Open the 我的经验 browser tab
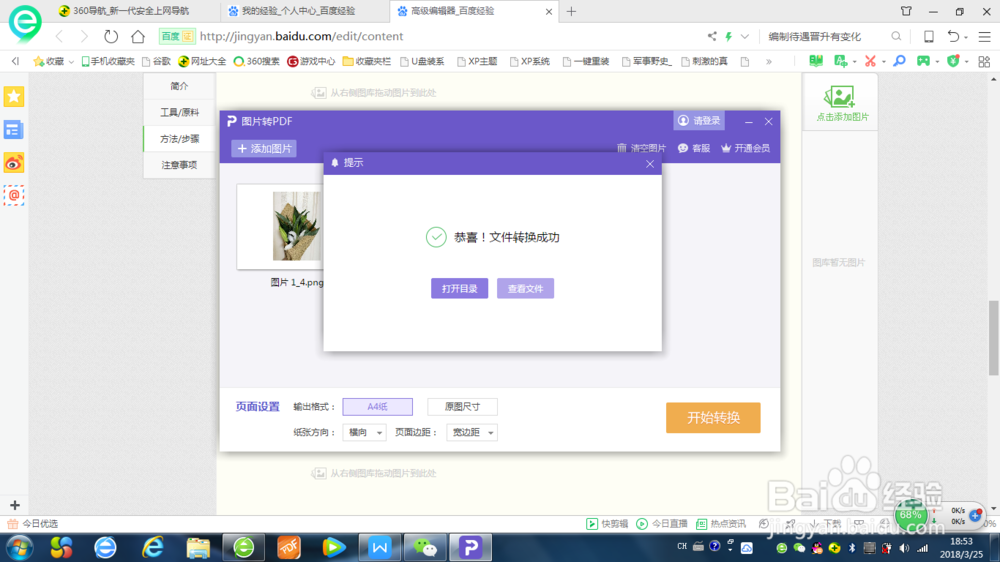This screenshot has height=562, width=1000. [300, 11]
